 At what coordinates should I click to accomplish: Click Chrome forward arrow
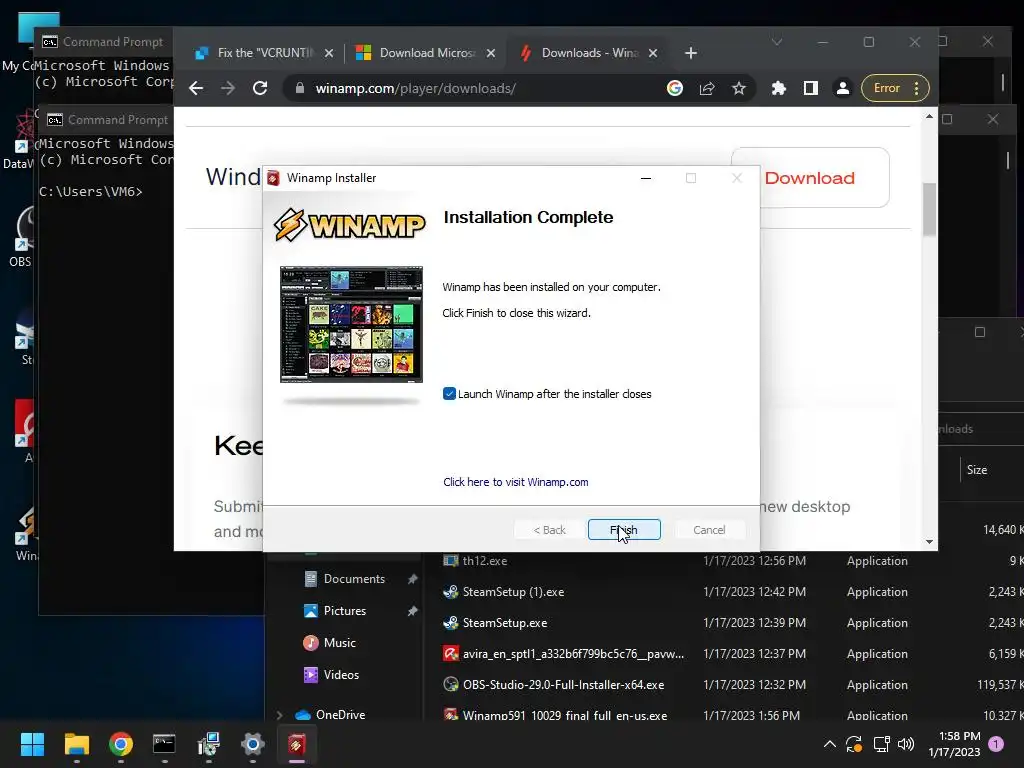point(228,88)
